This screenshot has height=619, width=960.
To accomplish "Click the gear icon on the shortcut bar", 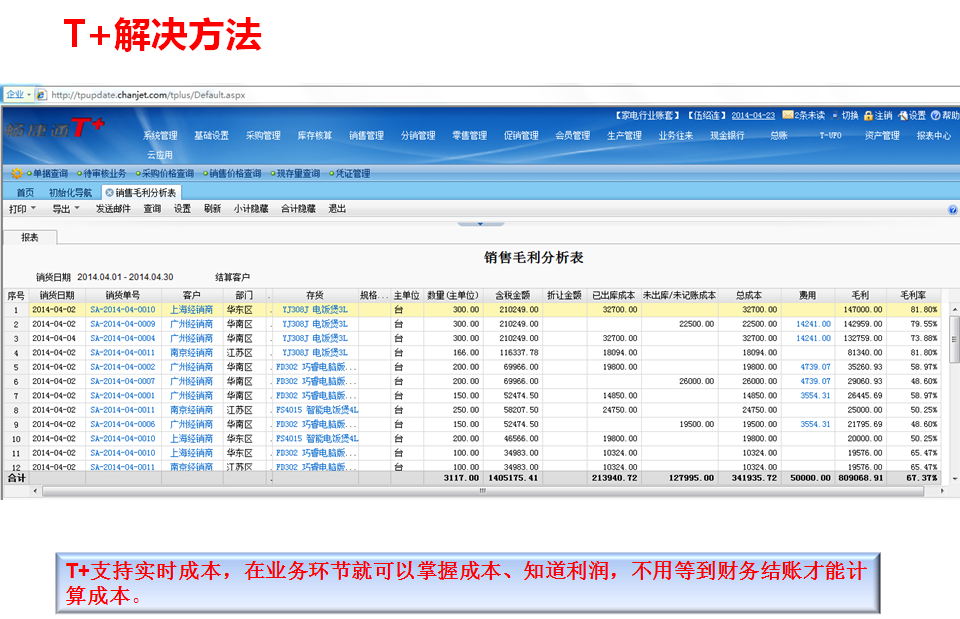I will (17, 173).
